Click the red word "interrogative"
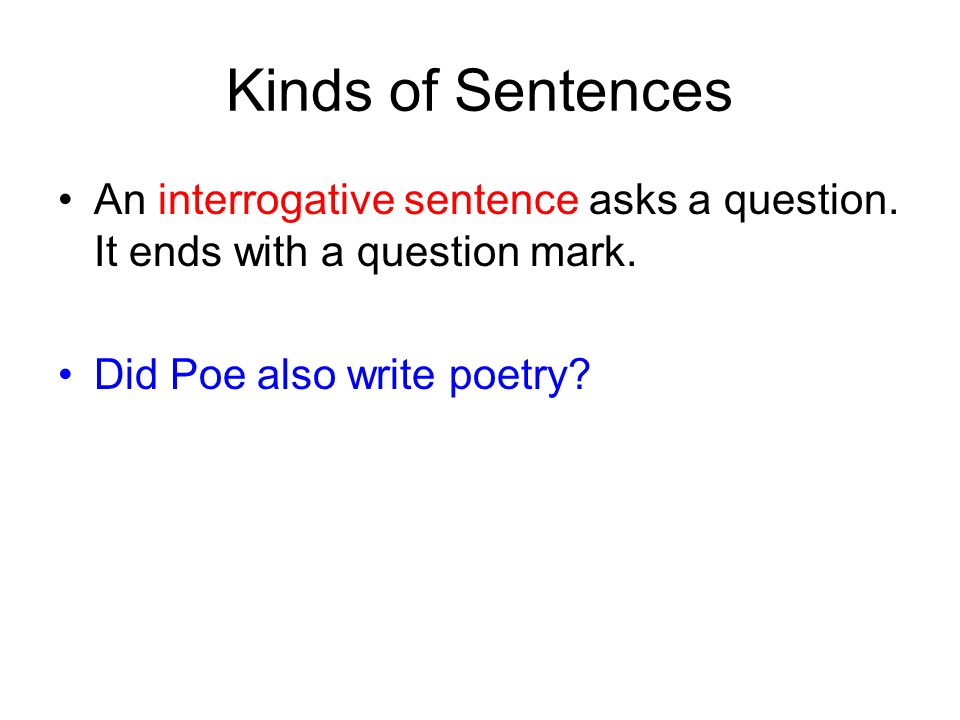This screenshot has width=960, height=720. click(x=276, y=200)
